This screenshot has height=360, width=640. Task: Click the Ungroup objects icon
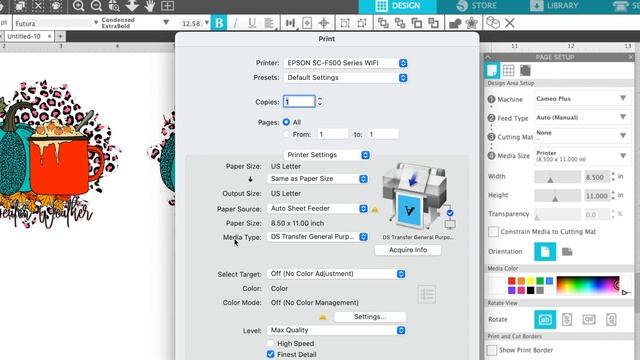[x=362, y=23]
